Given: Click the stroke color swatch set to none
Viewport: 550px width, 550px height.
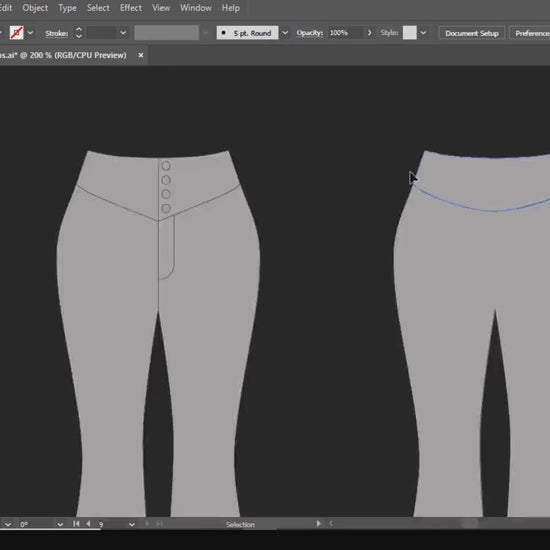Looking at the screenshot, I should (x=16, y=33).
